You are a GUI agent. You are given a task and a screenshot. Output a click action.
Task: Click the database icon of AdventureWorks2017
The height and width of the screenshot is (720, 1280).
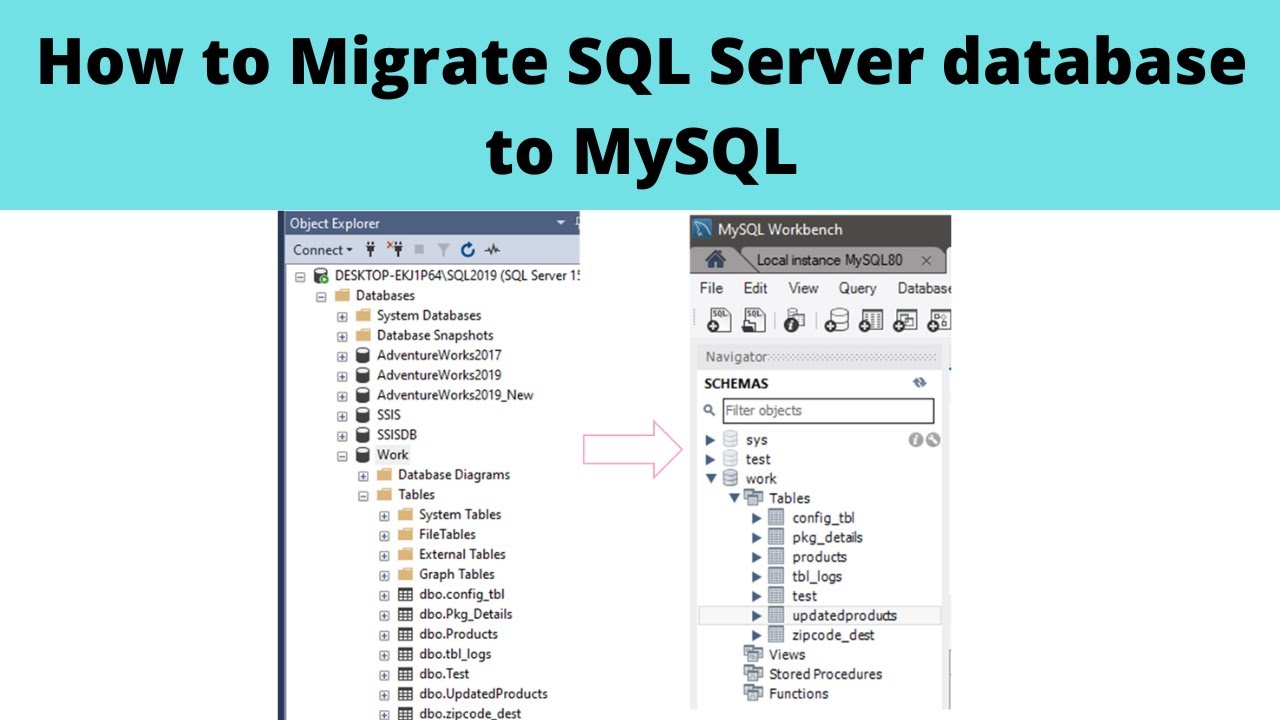point(363,355)
